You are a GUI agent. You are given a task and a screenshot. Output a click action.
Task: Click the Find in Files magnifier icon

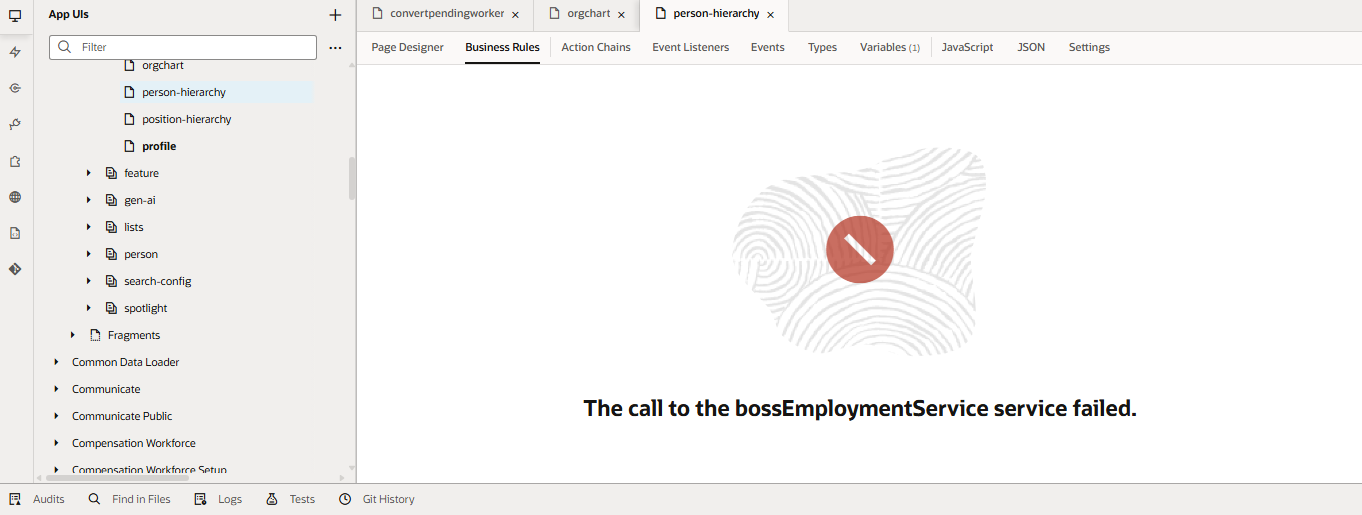(x=95, y=499)
